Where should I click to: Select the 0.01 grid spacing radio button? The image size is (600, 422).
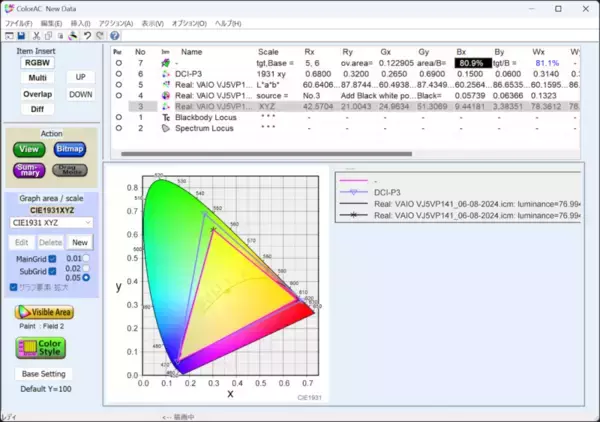pos(87,259)
